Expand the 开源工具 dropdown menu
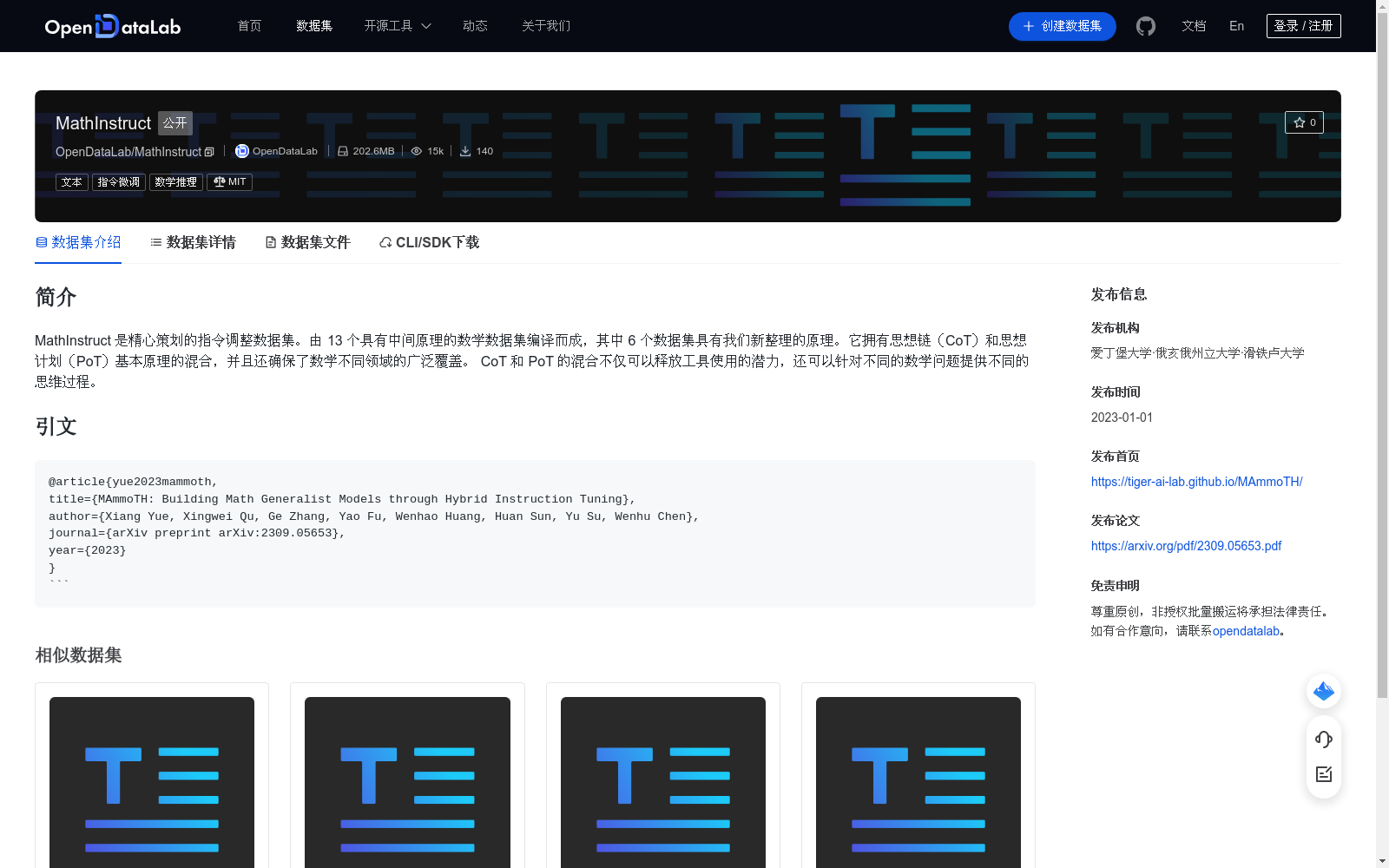 point(397,26)
